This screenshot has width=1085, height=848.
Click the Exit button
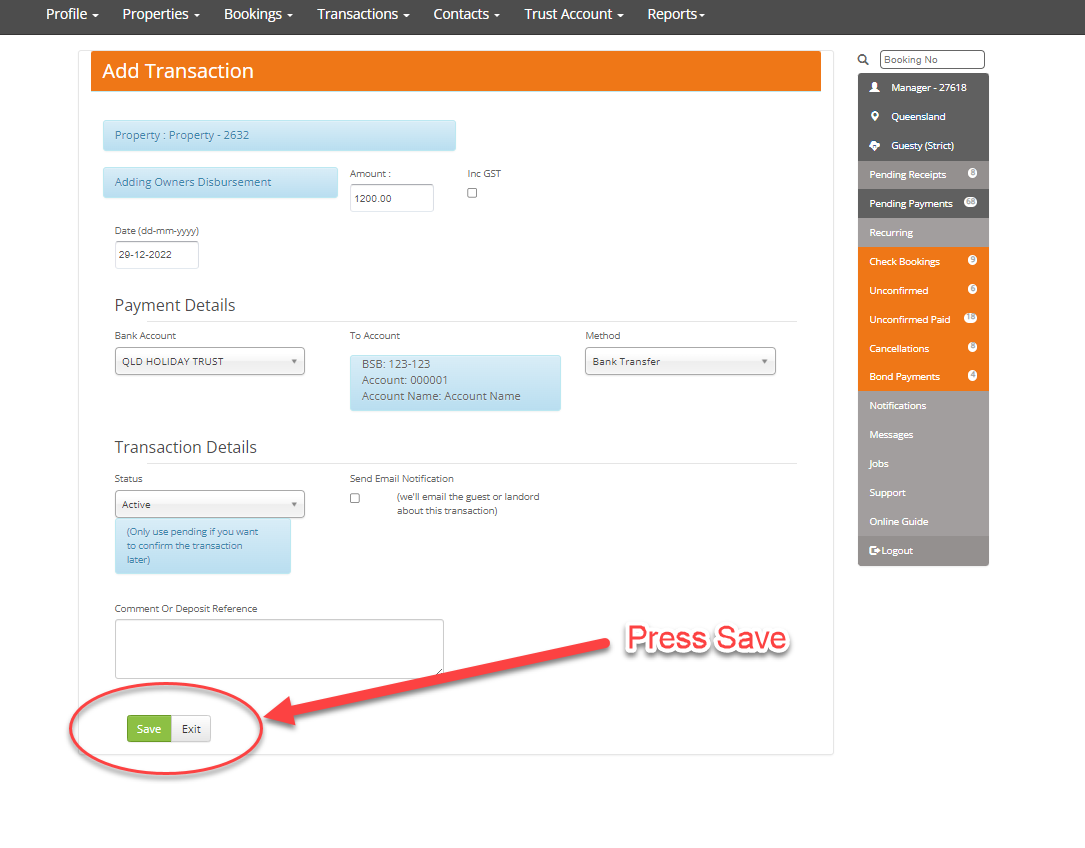pyautogui.click(x=191, y=729)
